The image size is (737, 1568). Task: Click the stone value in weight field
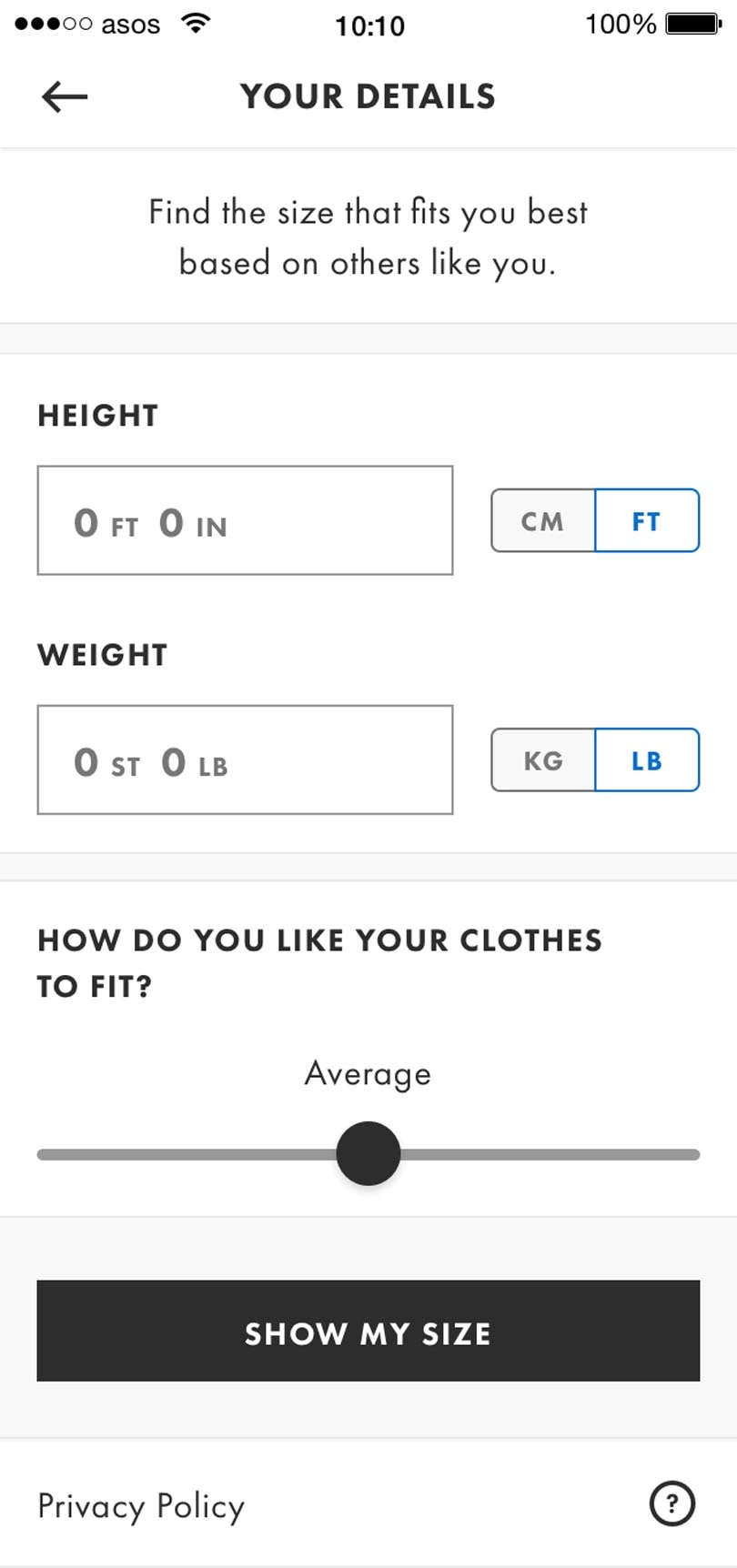point(86,762)
